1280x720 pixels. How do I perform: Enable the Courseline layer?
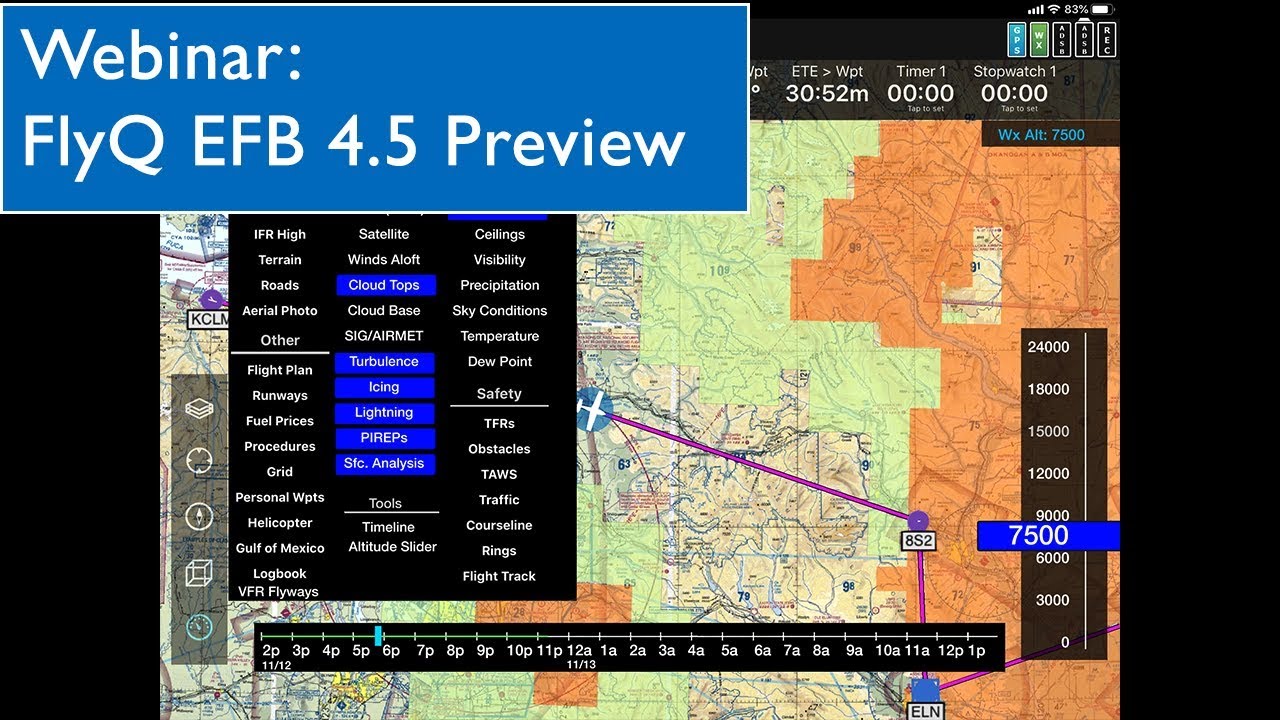499,525
